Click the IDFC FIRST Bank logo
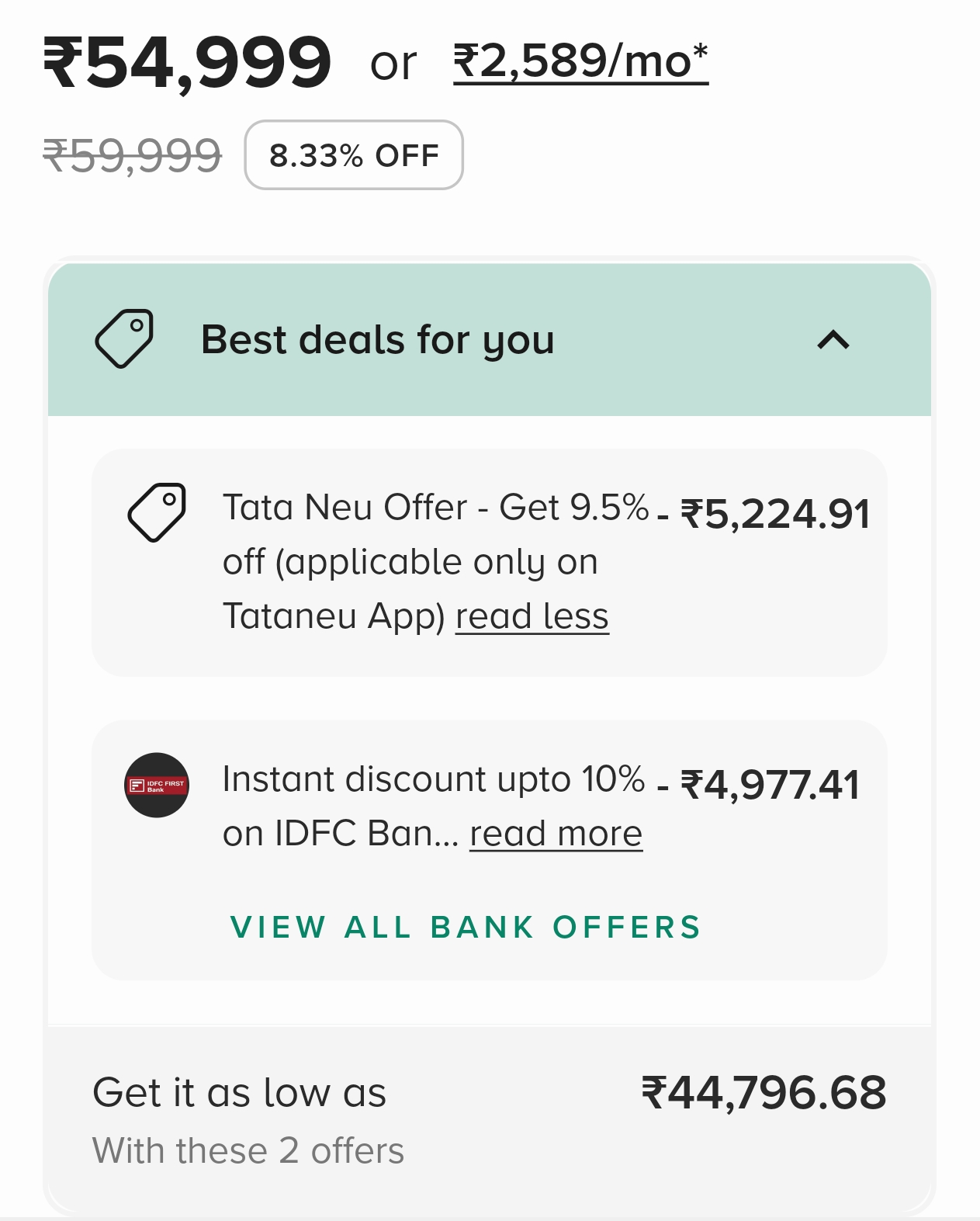This screenshot has width=980, height=1221. pyautogui.click(x=157, y=785)
